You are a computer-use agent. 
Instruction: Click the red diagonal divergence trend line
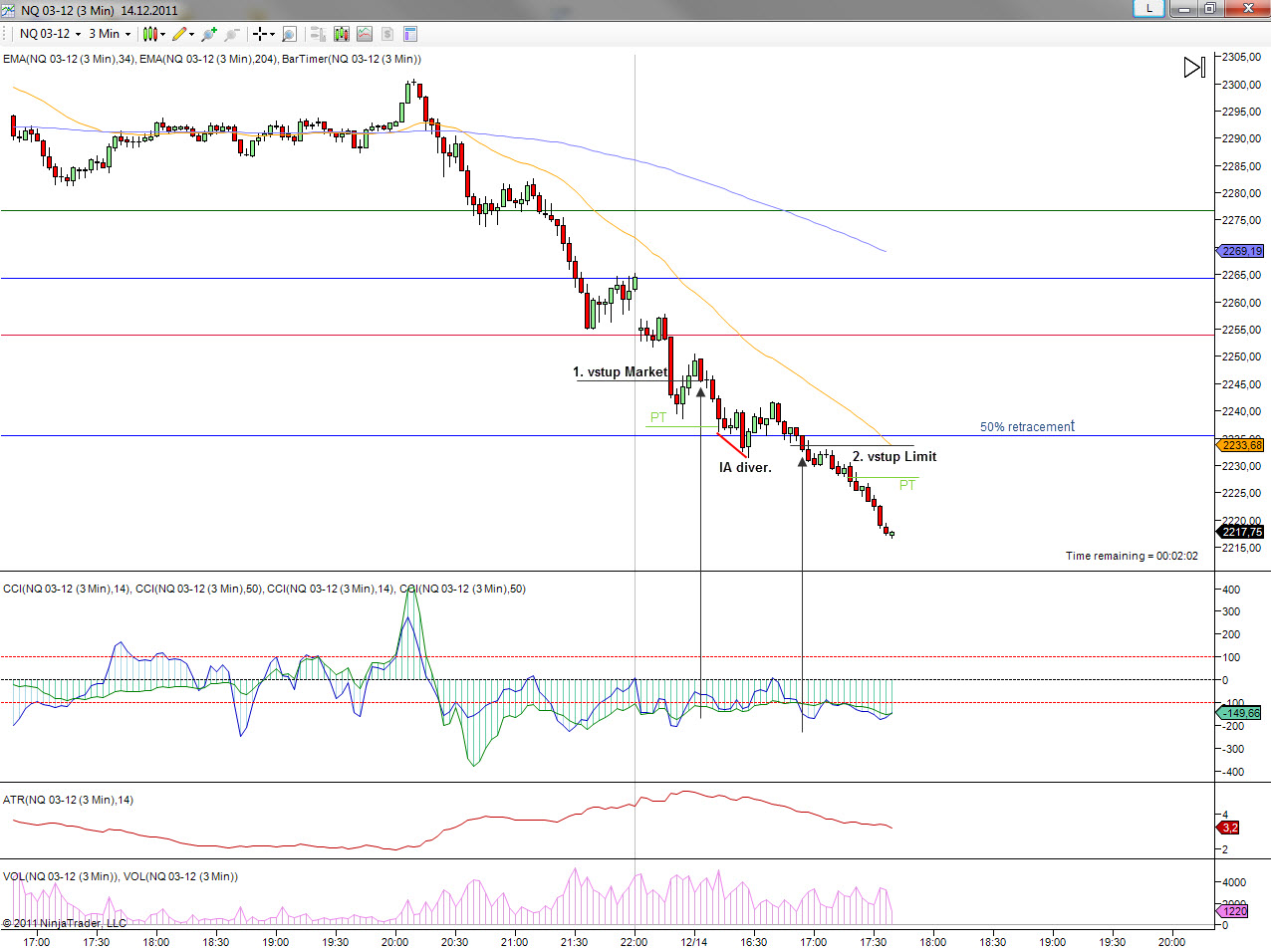point(732,445)
